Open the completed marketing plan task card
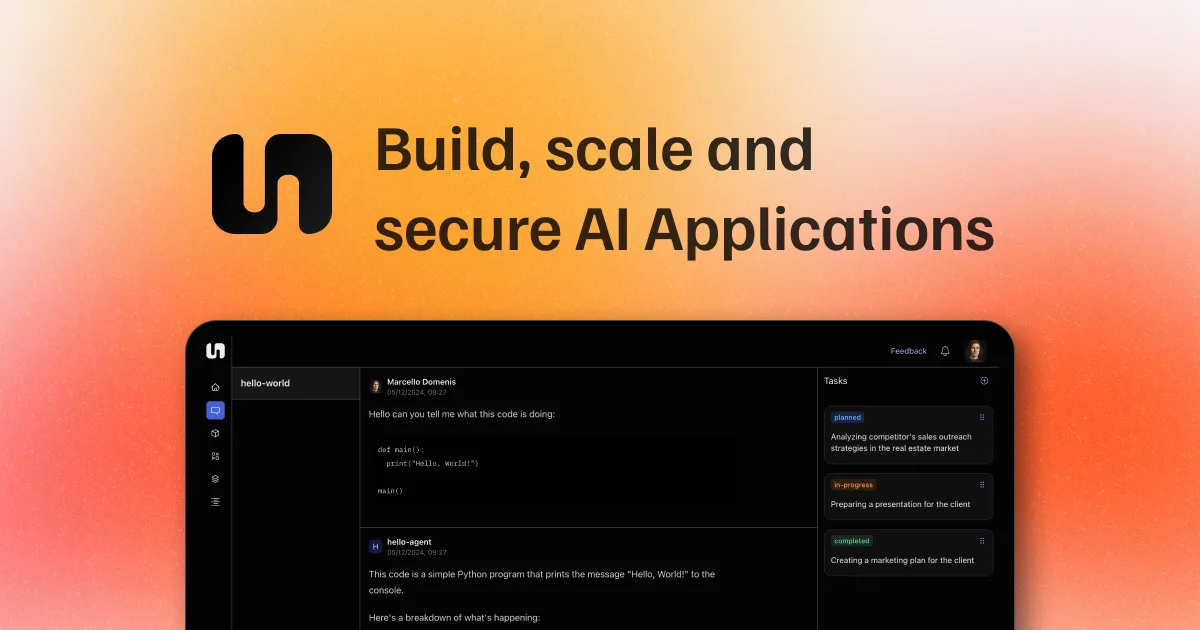1200x630 pixels. (x=909, y=552)
